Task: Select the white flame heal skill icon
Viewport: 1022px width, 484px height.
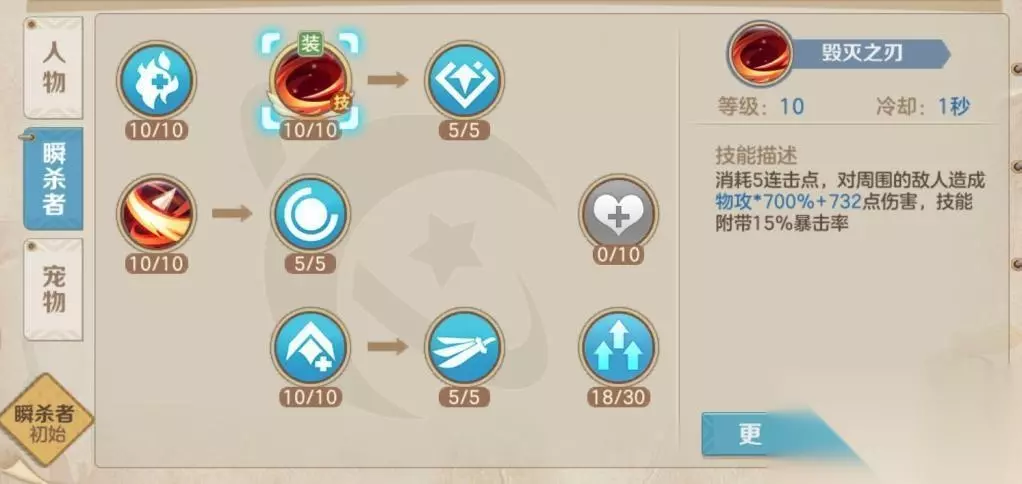Action: (x=156, y=80)
